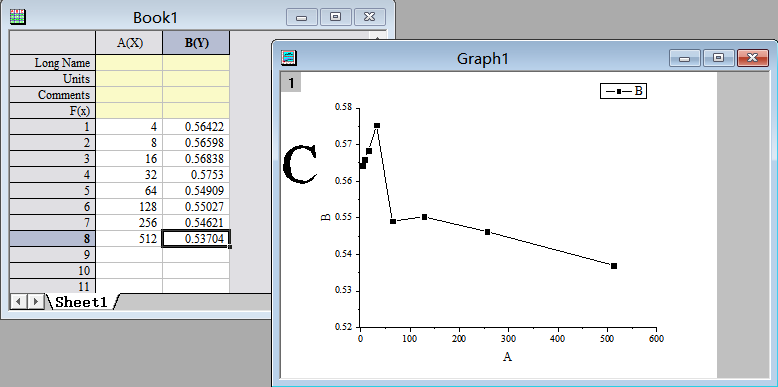Click the Units cell of column B
Viewport: 778px width, 387px height.
pyautogui.click(x=196, y=79)
